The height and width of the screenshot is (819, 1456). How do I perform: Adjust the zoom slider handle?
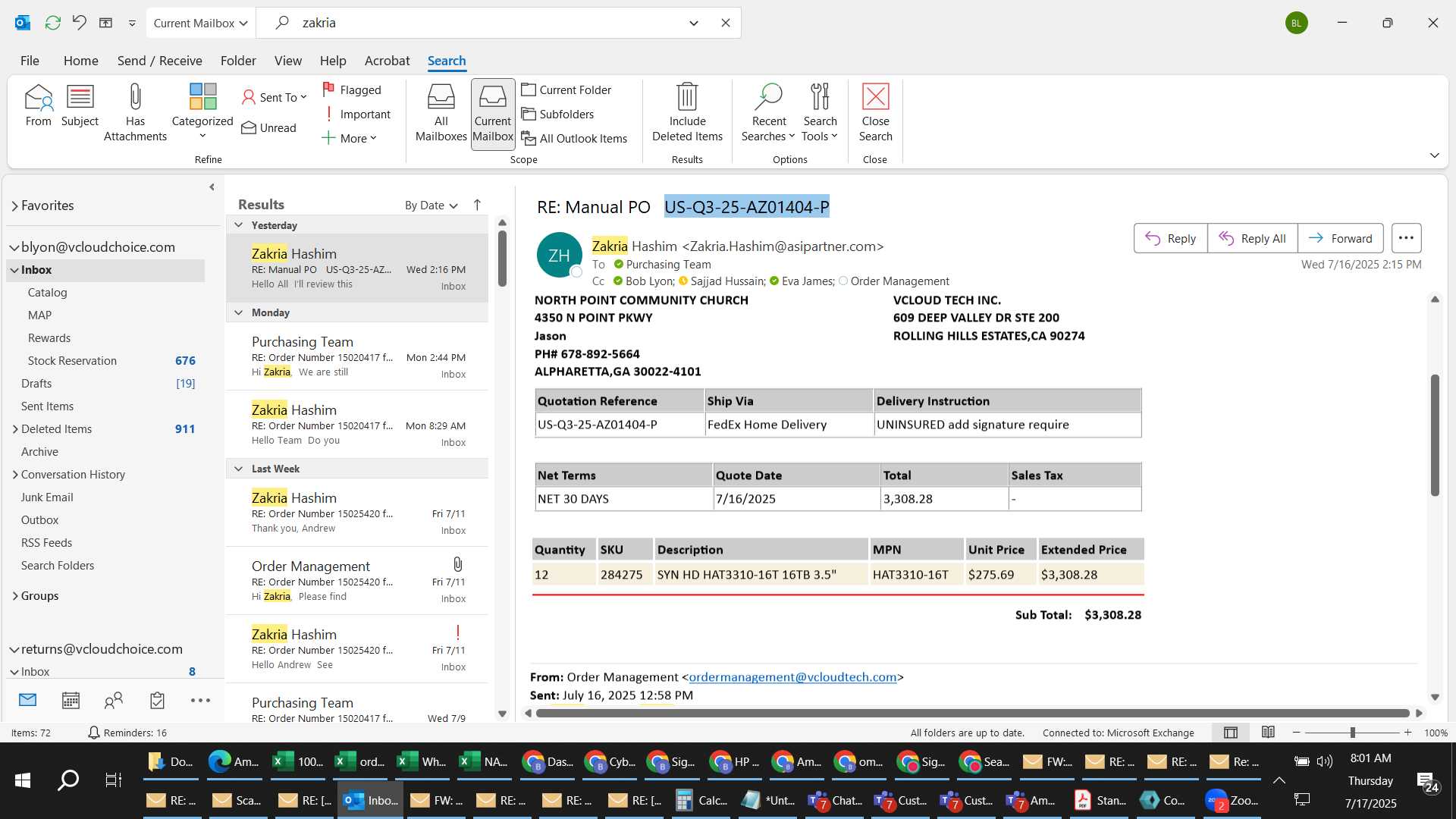point(1352,733)
